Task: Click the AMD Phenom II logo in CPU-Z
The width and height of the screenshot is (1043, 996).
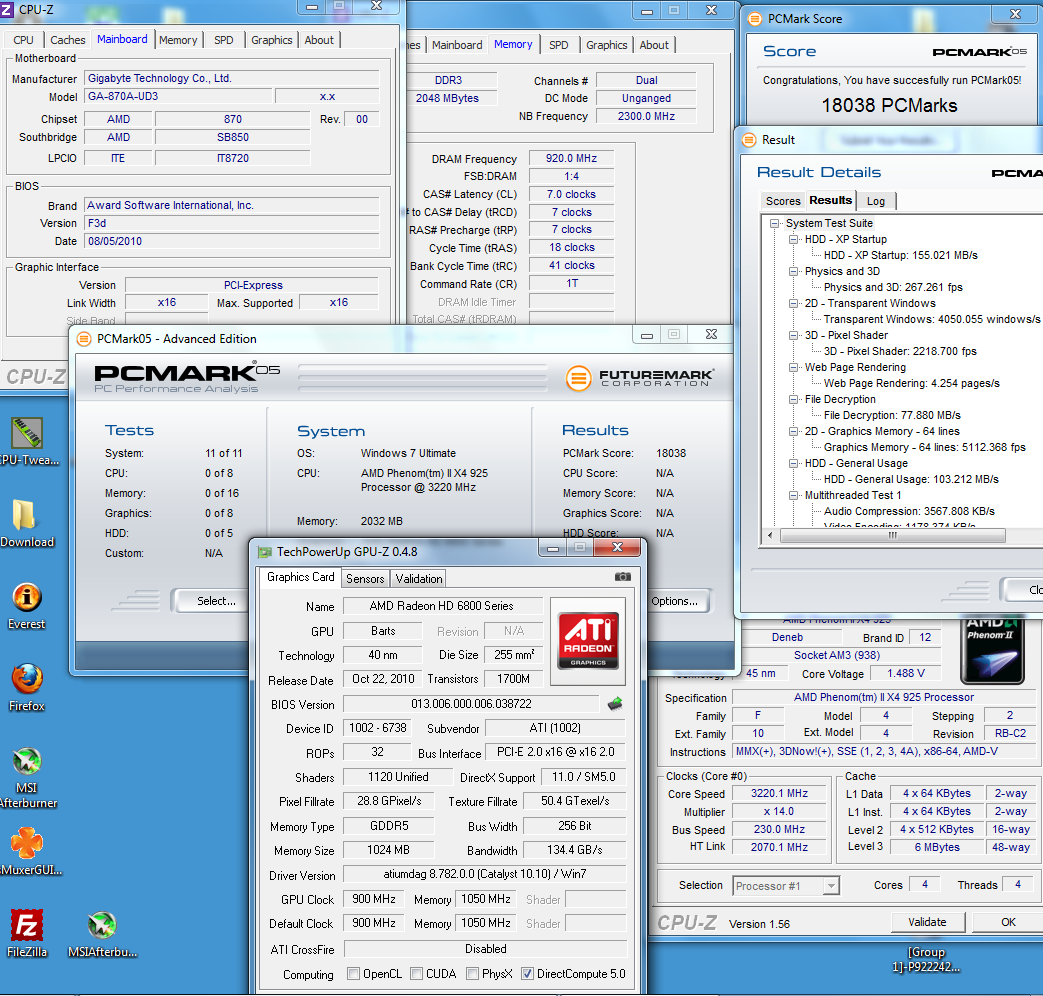Action: tap(992, 651)
